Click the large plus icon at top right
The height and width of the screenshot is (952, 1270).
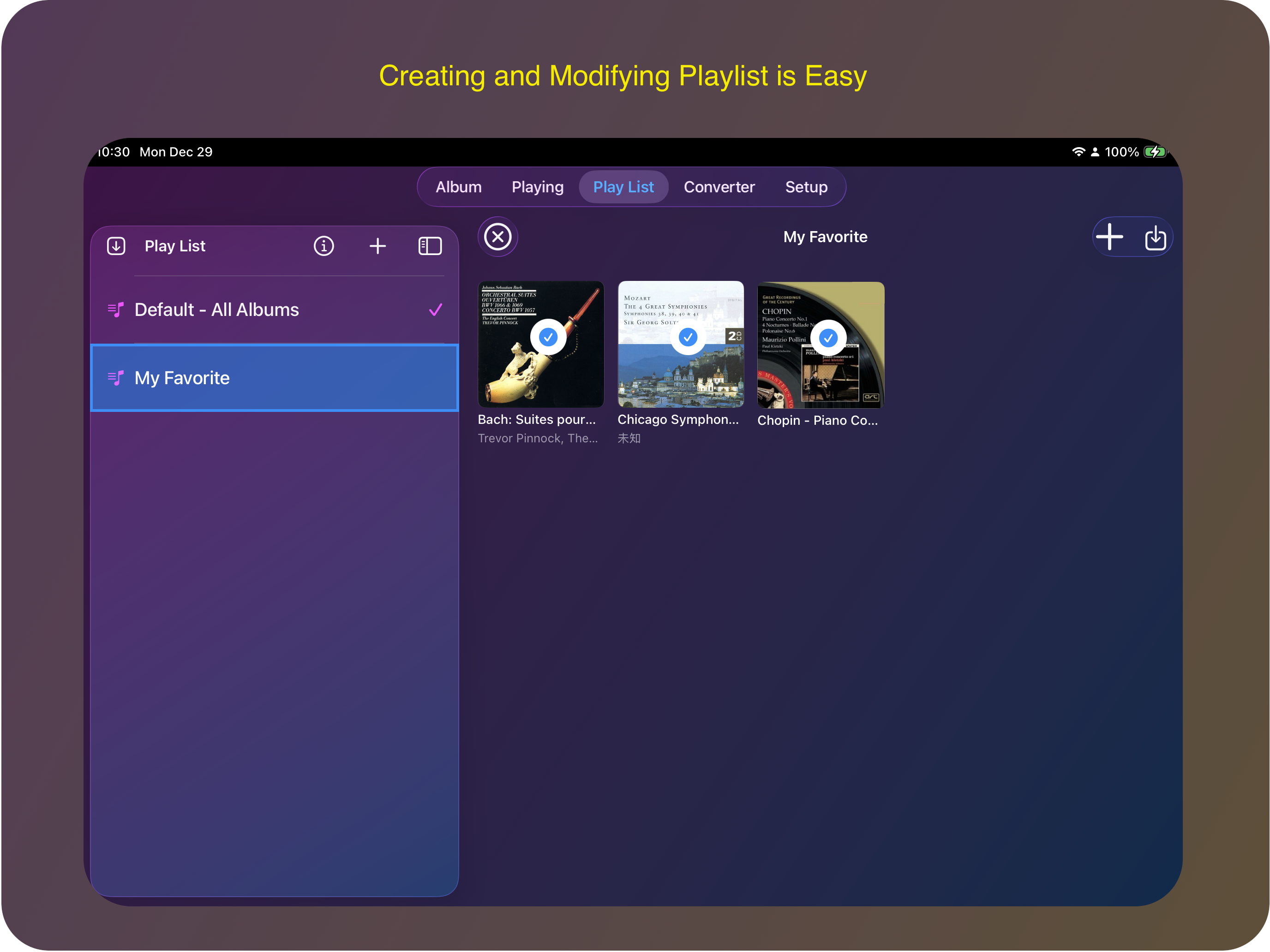tap(1110, 237)
